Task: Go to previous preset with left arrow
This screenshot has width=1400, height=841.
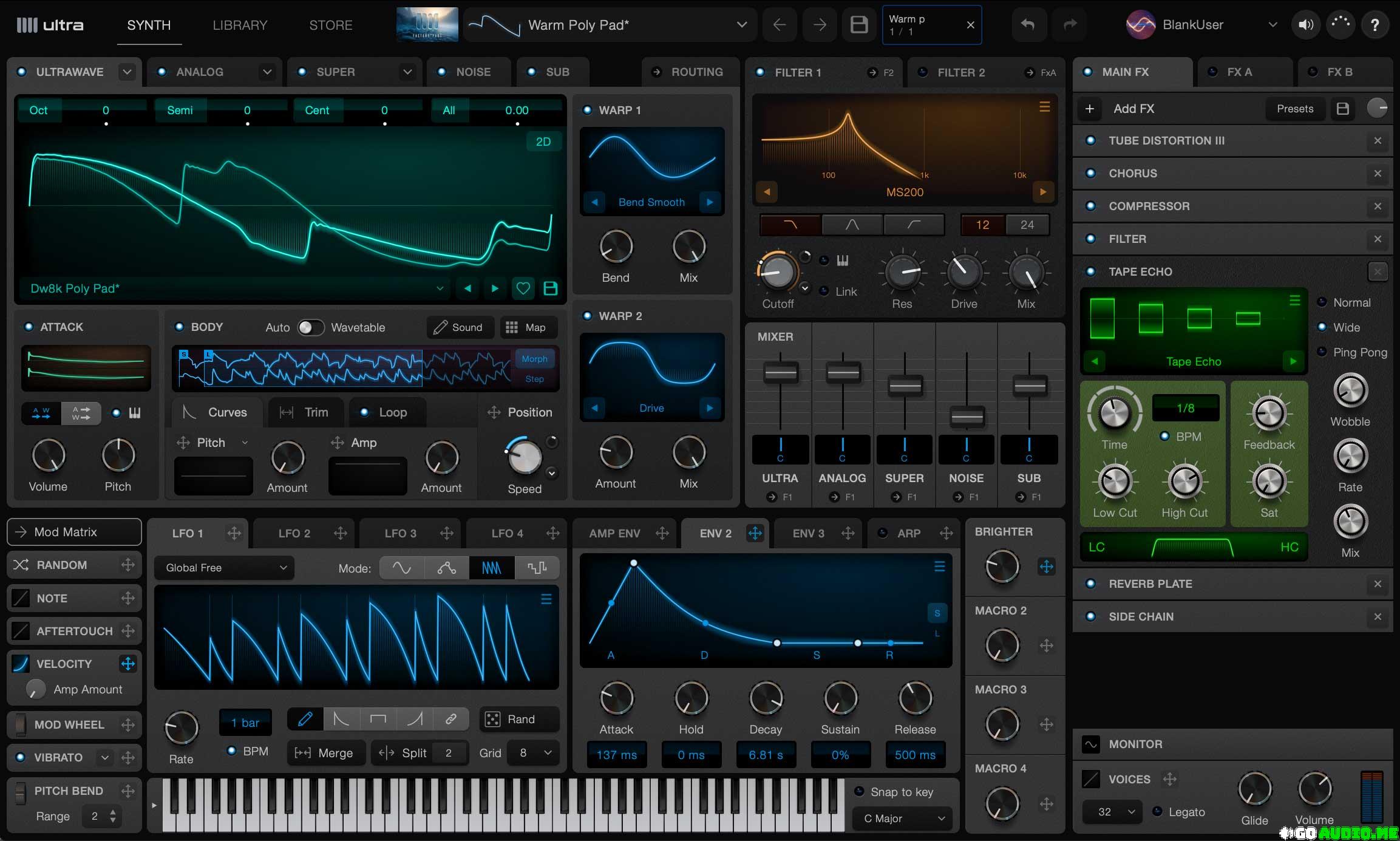Action: [x=780, y=25]
